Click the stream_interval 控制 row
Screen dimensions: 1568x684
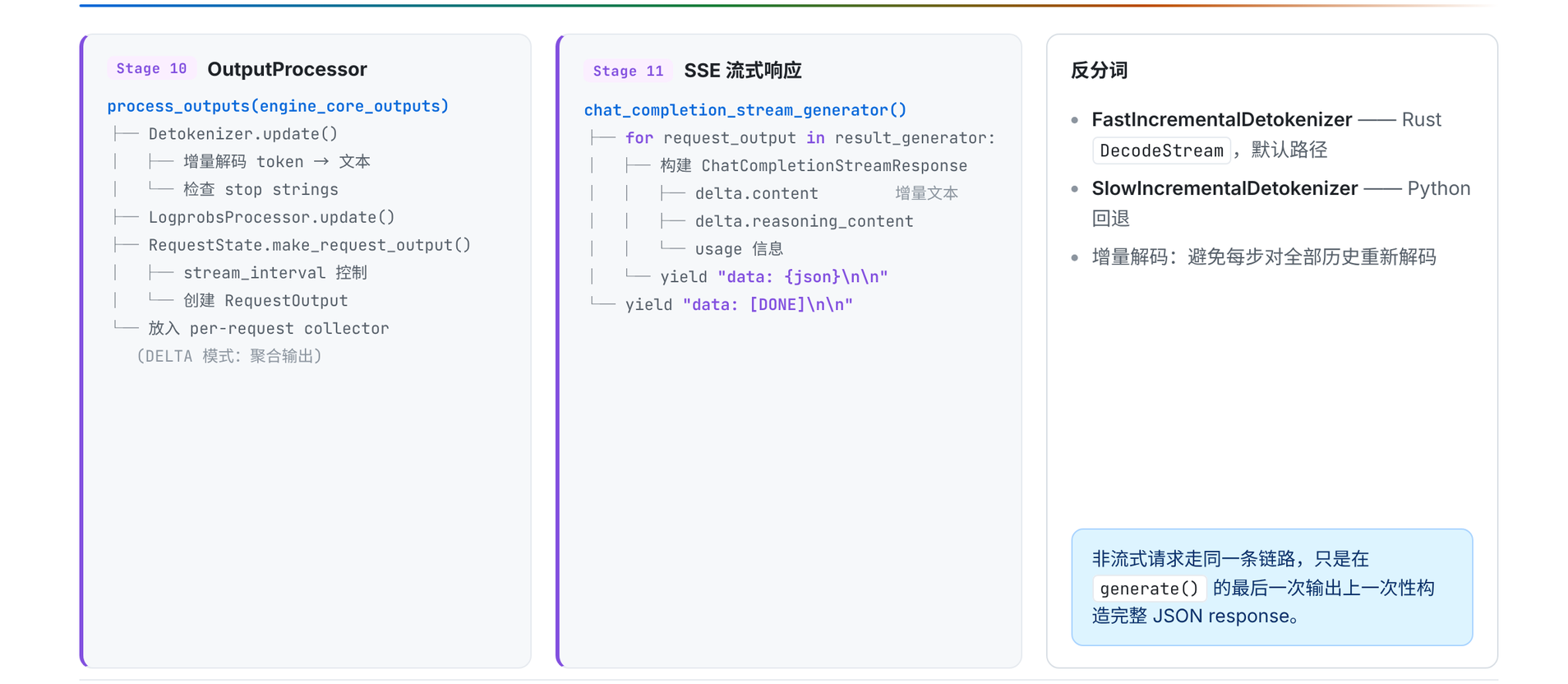(275, 273)
